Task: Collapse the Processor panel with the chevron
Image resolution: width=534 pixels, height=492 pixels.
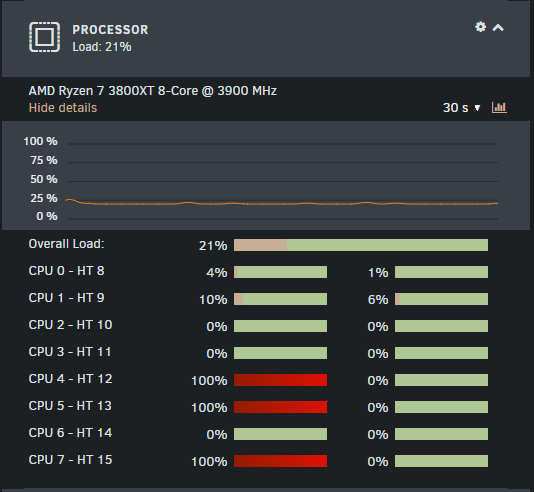Action: (498, 28)
